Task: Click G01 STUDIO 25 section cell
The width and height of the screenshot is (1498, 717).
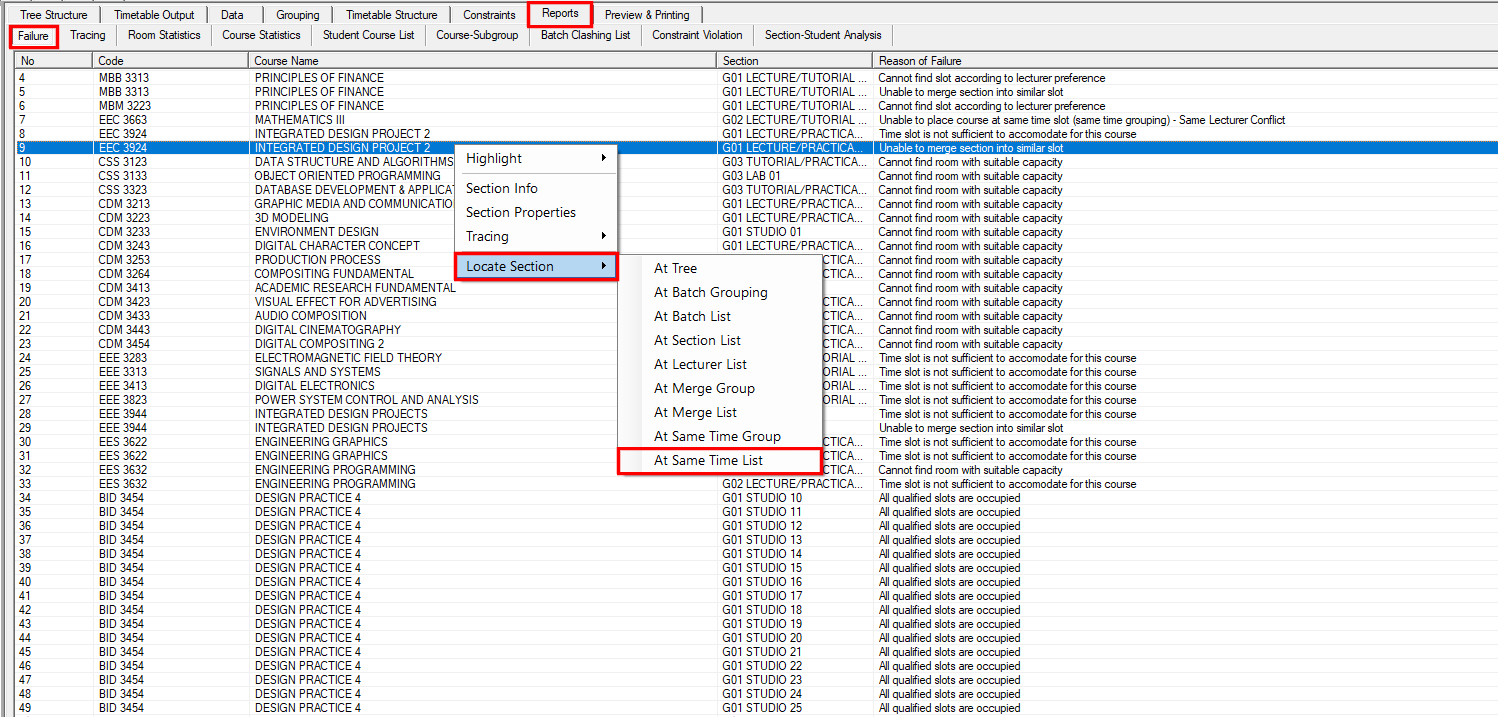Action: click(762, 708)
